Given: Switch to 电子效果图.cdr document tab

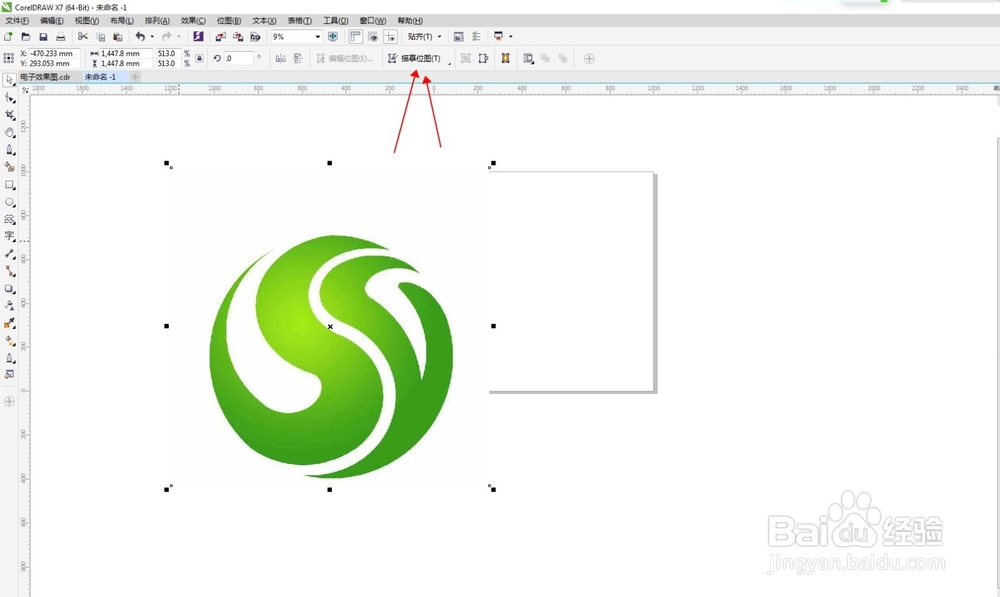Looking at the screenshot, I should click(x=45, y=77).
